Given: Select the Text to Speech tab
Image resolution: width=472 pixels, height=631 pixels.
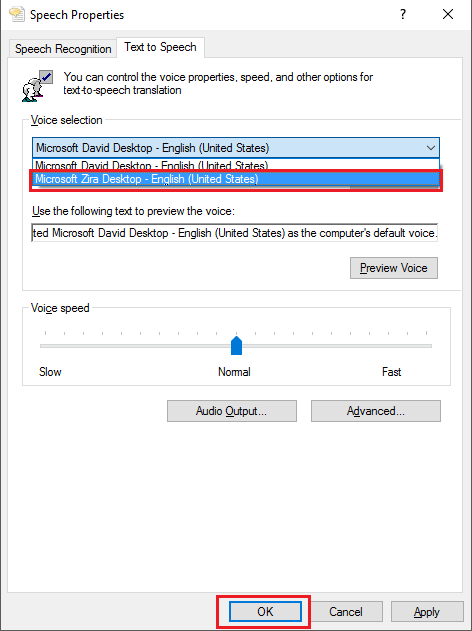Looking at the screenshot, I should click(160, 47).
